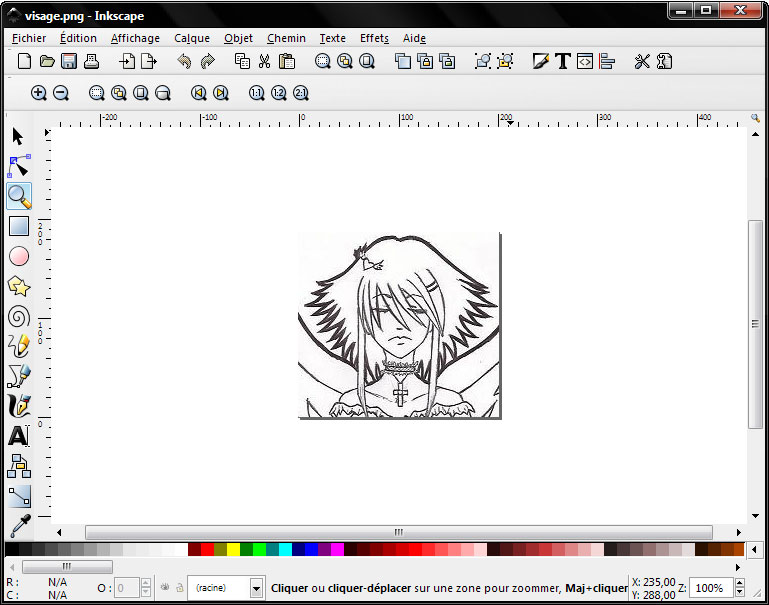Click the Color picker dropper tool
This screenshot has width=769, height=605.
19,525
